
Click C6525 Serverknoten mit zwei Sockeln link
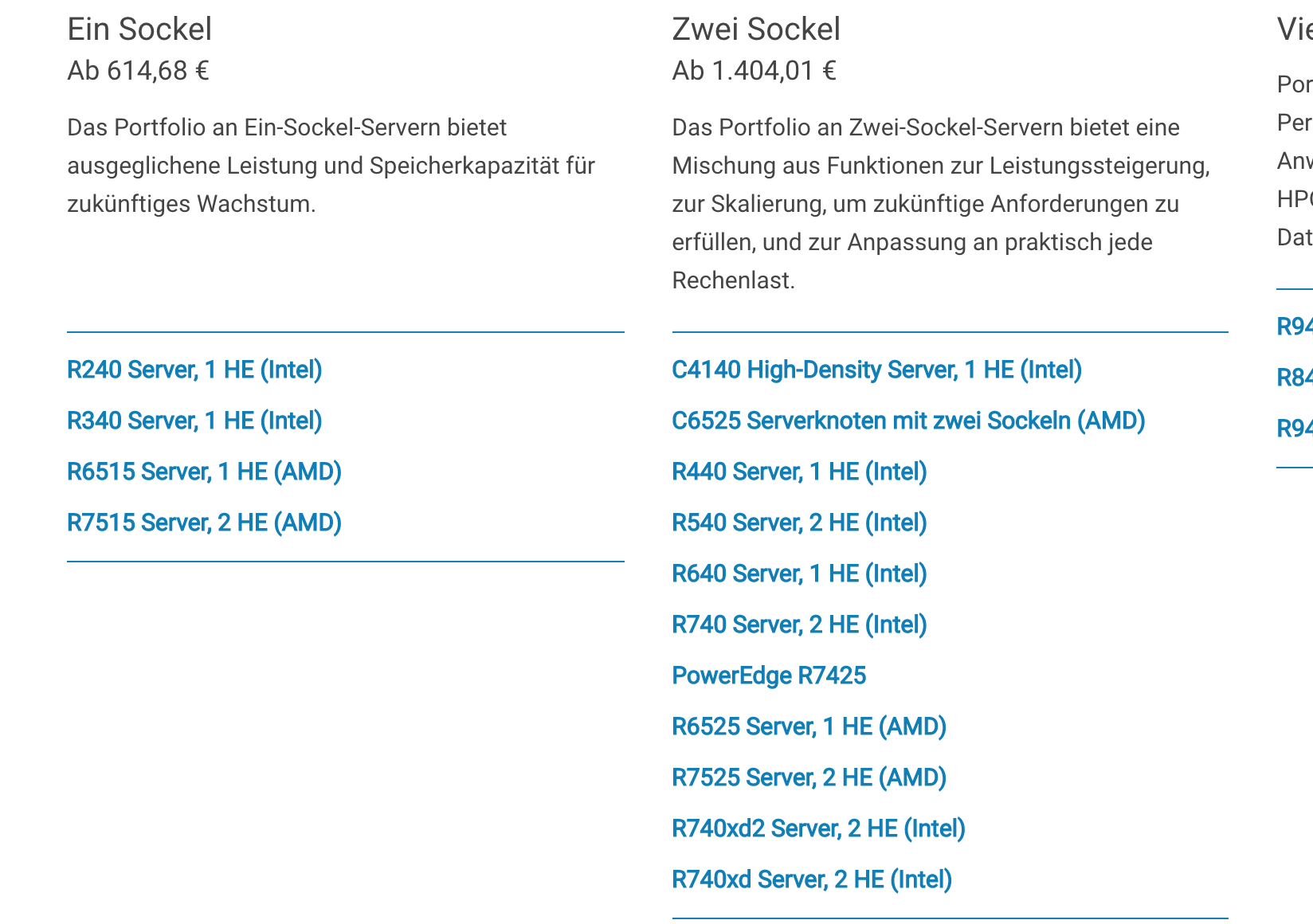(x=908, y=421)
